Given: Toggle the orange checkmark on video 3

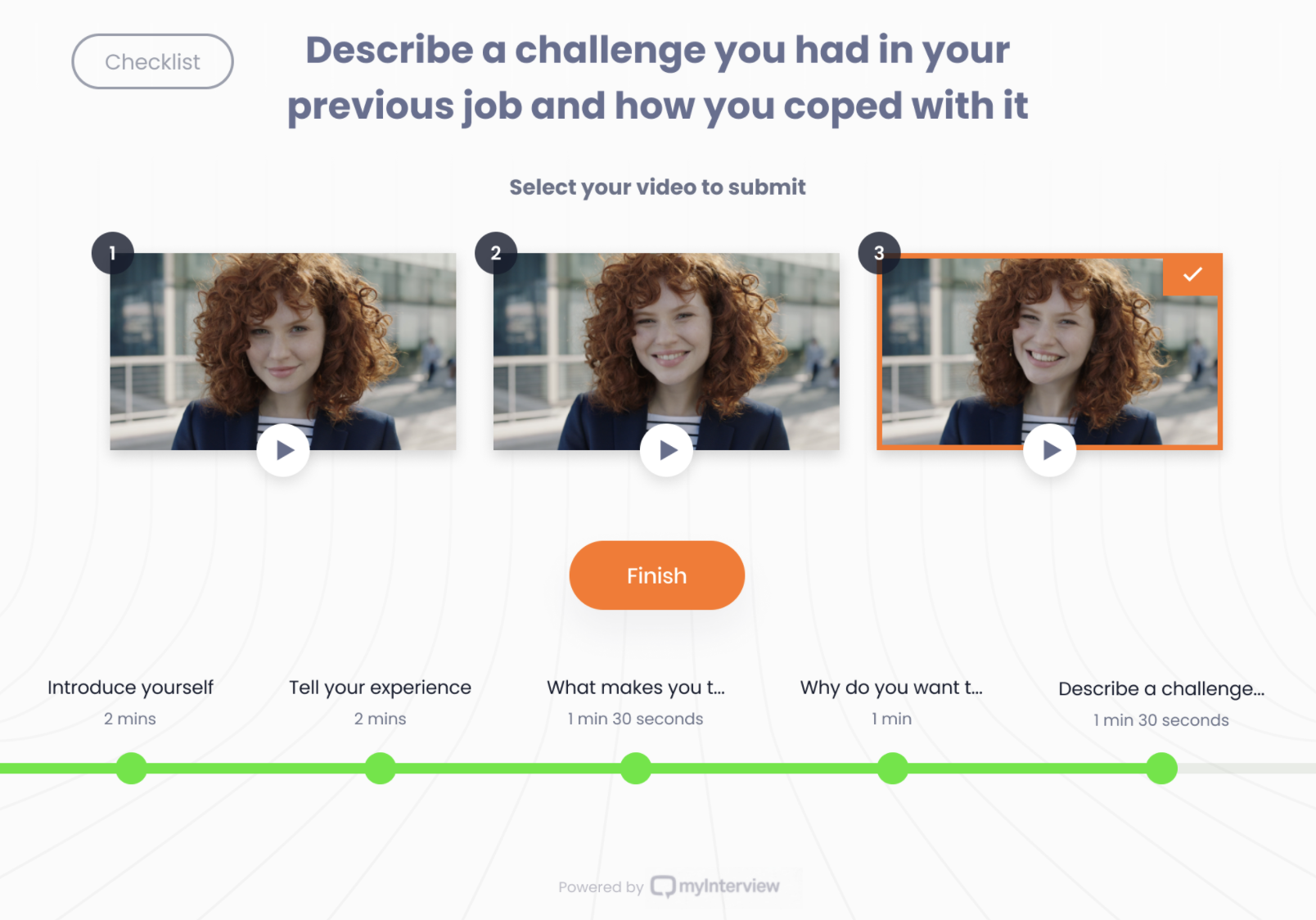Looking at the screenshot, I should [1192, 274].
